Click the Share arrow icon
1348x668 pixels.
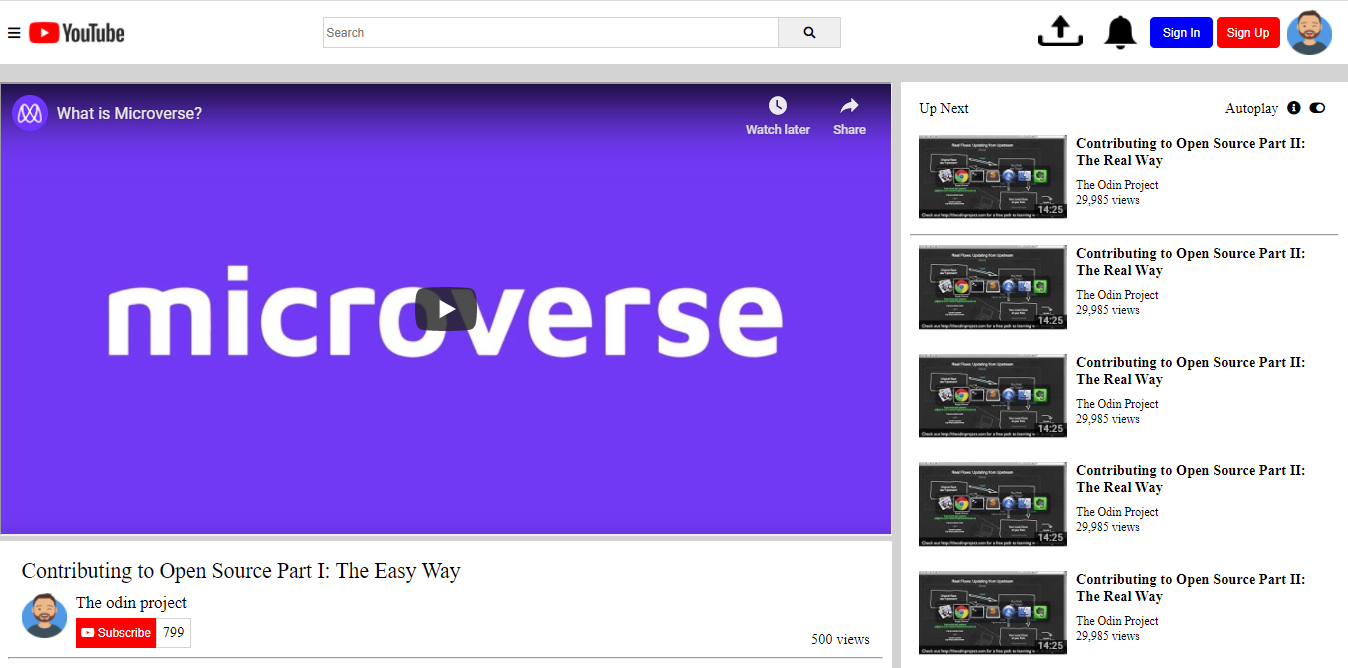849,106
